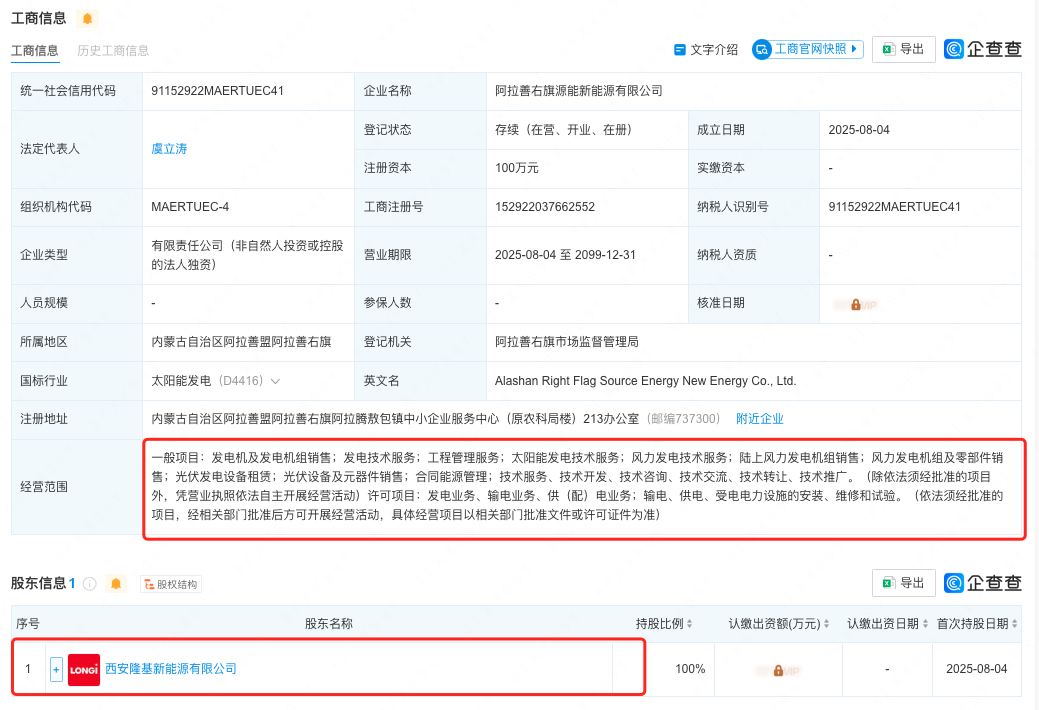Viewport: 1039px width, 710px height.
Task: Expand the 太阳能发电 (D4416) industry chevron
Action: click(276, 381)
